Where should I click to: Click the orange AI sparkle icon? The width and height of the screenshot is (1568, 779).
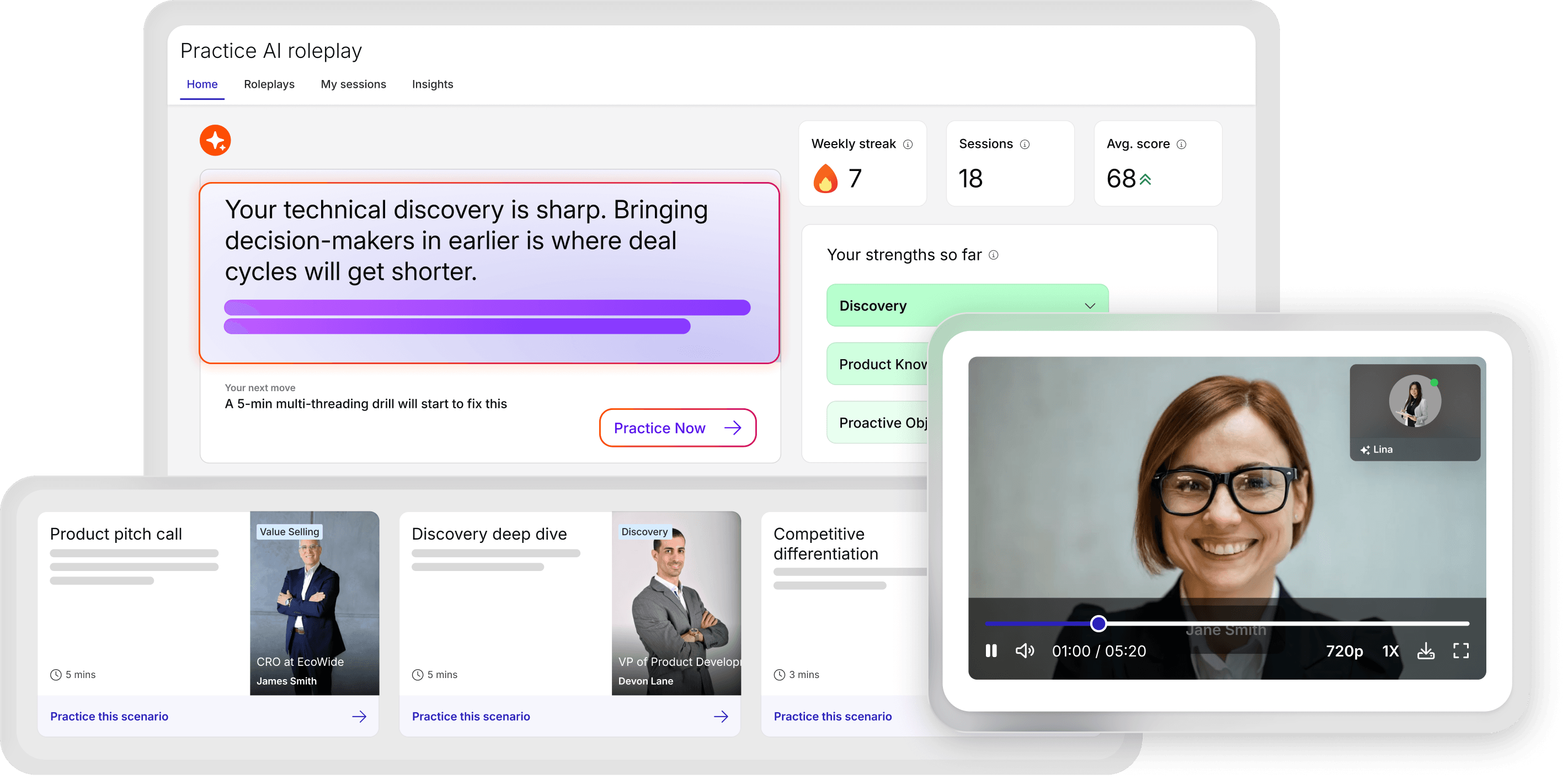click(x=215, y=141)
